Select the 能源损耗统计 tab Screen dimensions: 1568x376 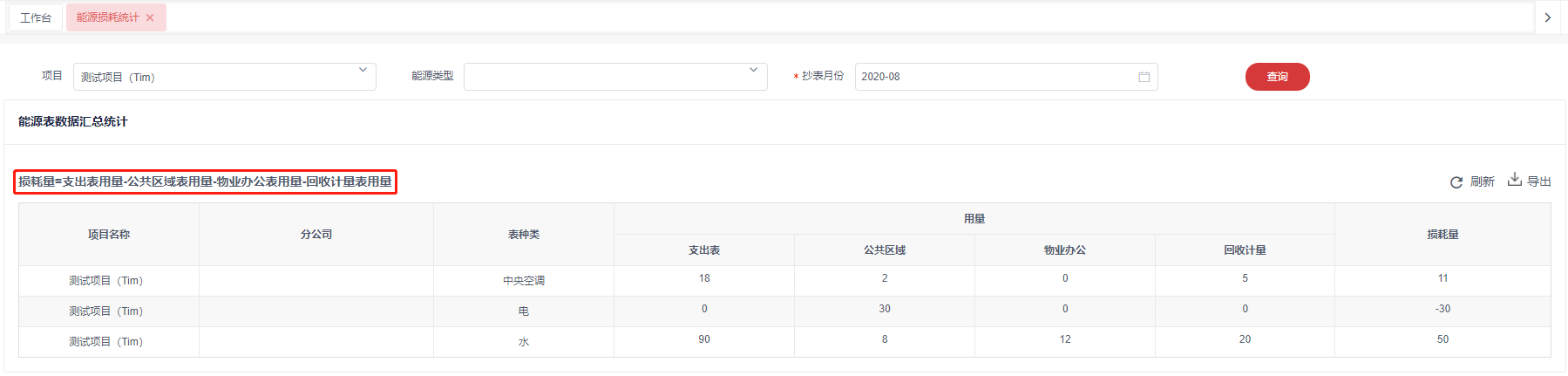click(107, 17)
